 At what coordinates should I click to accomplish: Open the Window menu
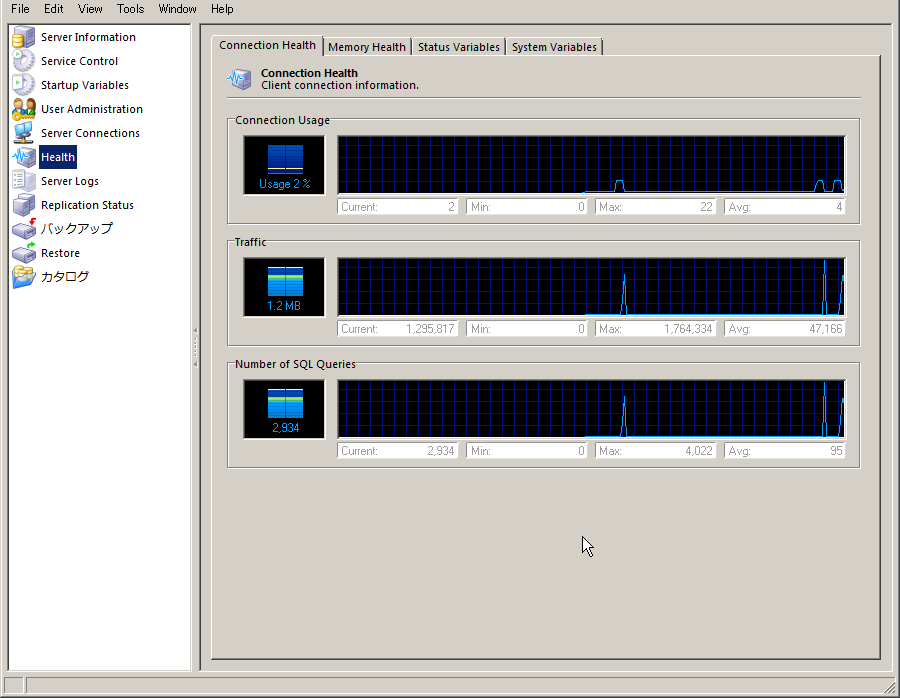(177, 9)
